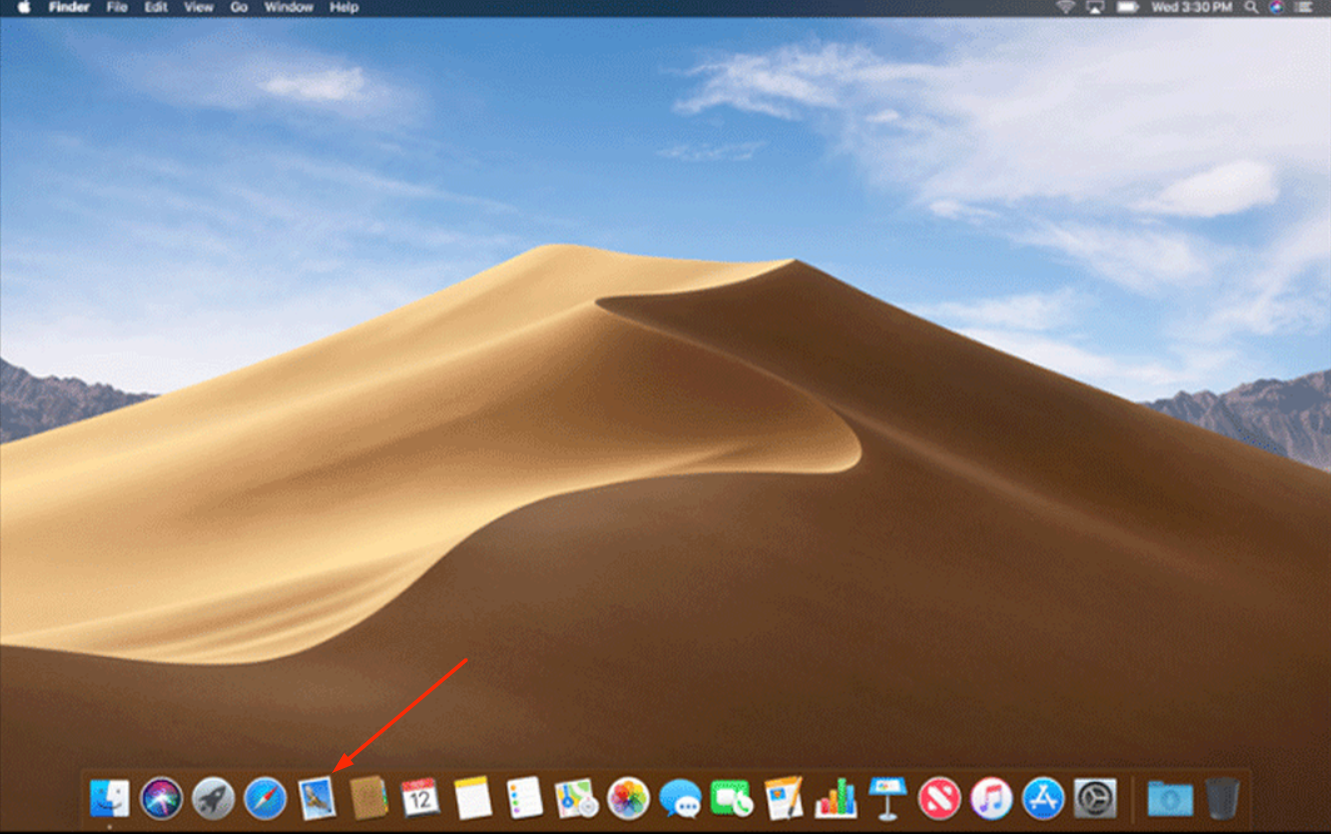Open Keynote from the Dock

(887, 799)
